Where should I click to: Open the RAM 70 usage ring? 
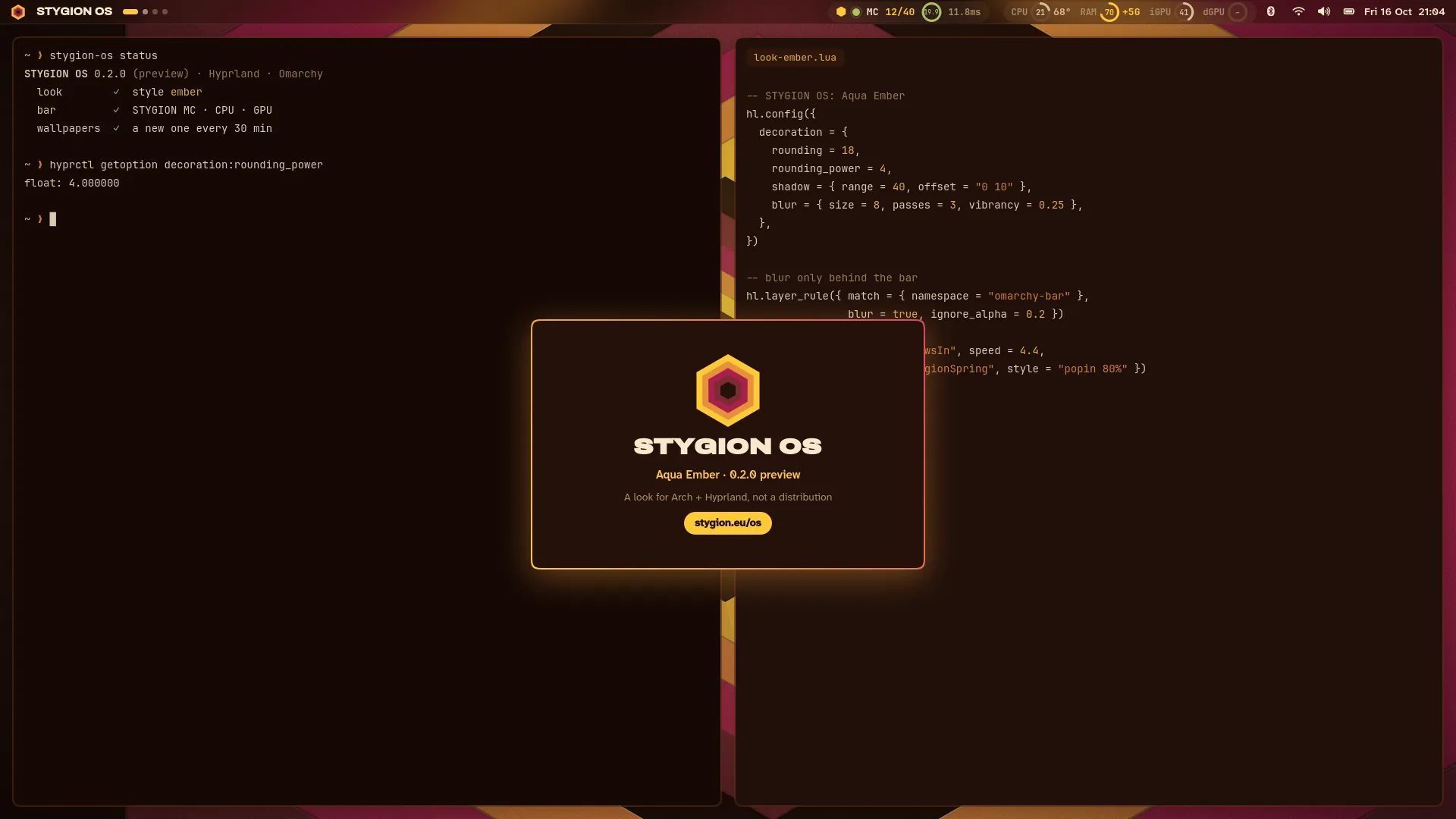1109,12
